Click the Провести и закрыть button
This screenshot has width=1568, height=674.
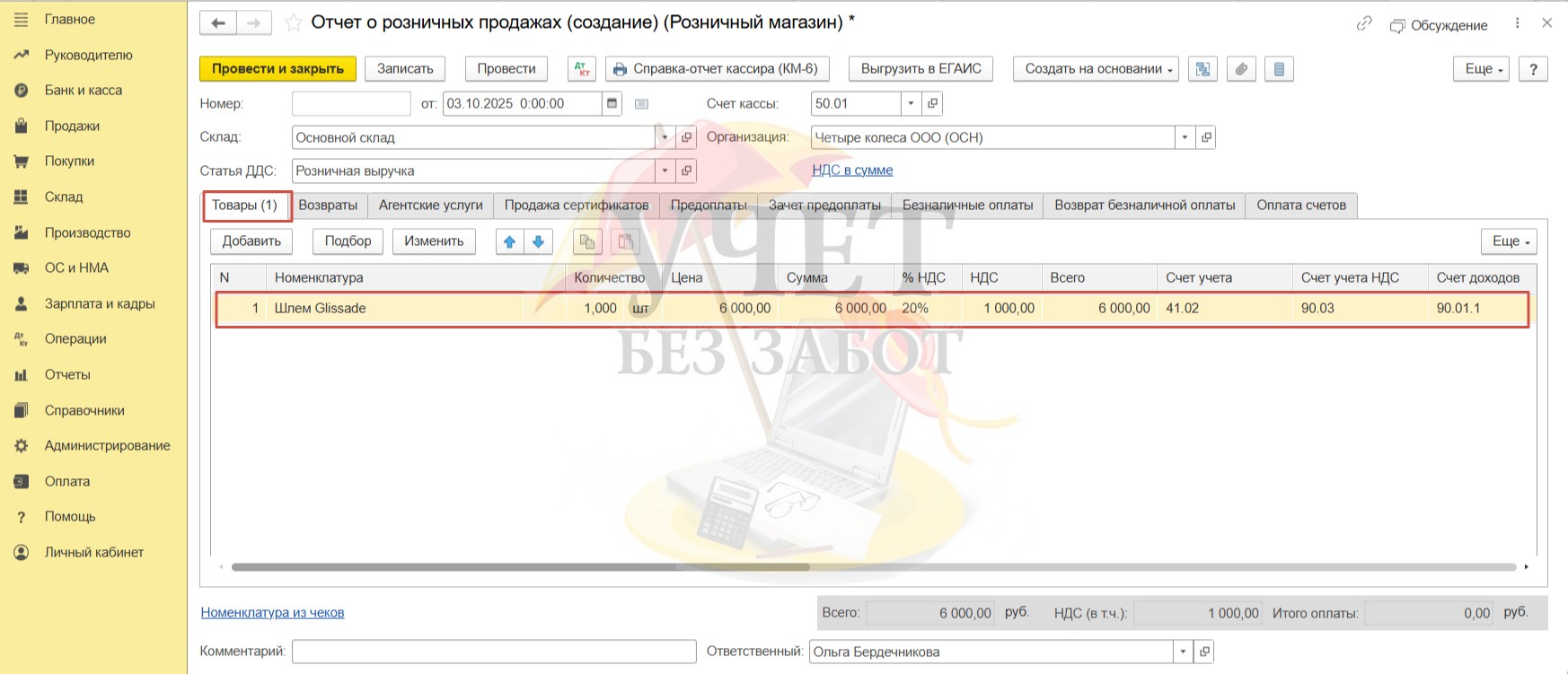tap(278, 69)
